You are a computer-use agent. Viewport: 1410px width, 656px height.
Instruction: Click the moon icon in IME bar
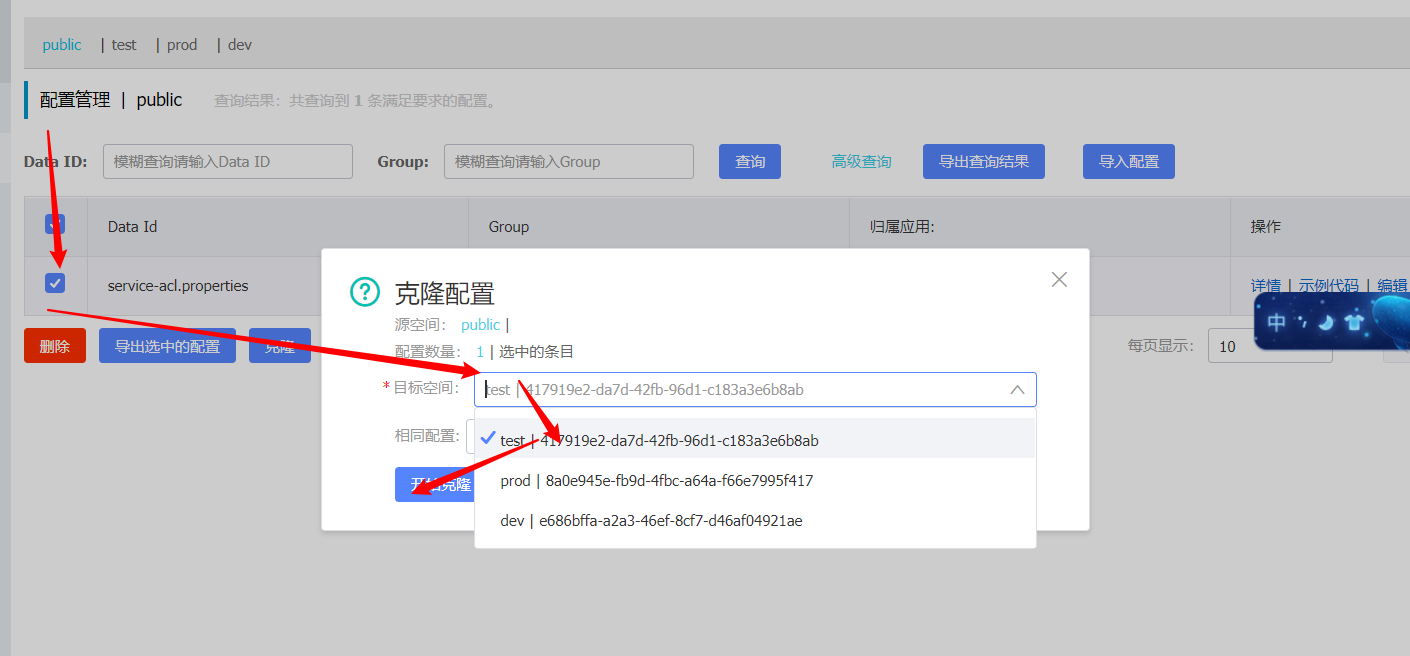point(1326,322)
